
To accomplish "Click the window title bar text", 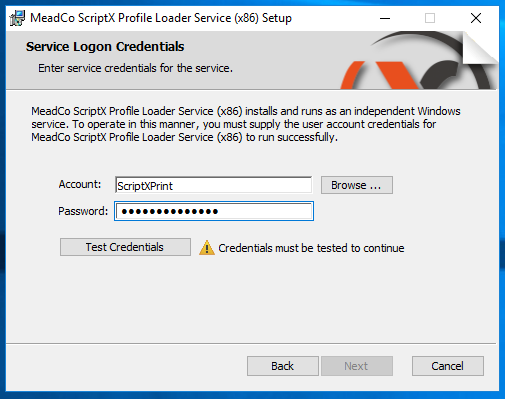I will 161,18.
